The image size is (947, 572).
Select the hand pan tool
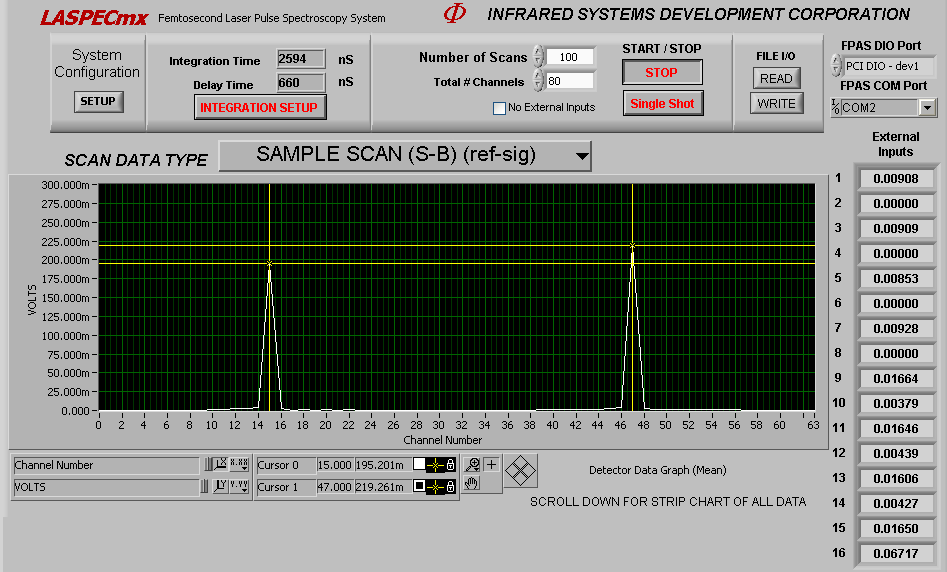point(472,483)
